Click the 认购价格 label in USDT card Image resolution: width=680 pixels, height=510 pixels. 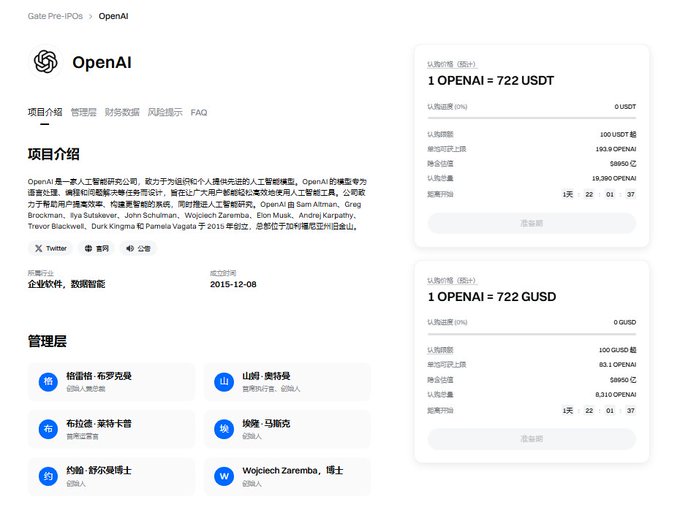pyautogui.click(x=452, y=64)
